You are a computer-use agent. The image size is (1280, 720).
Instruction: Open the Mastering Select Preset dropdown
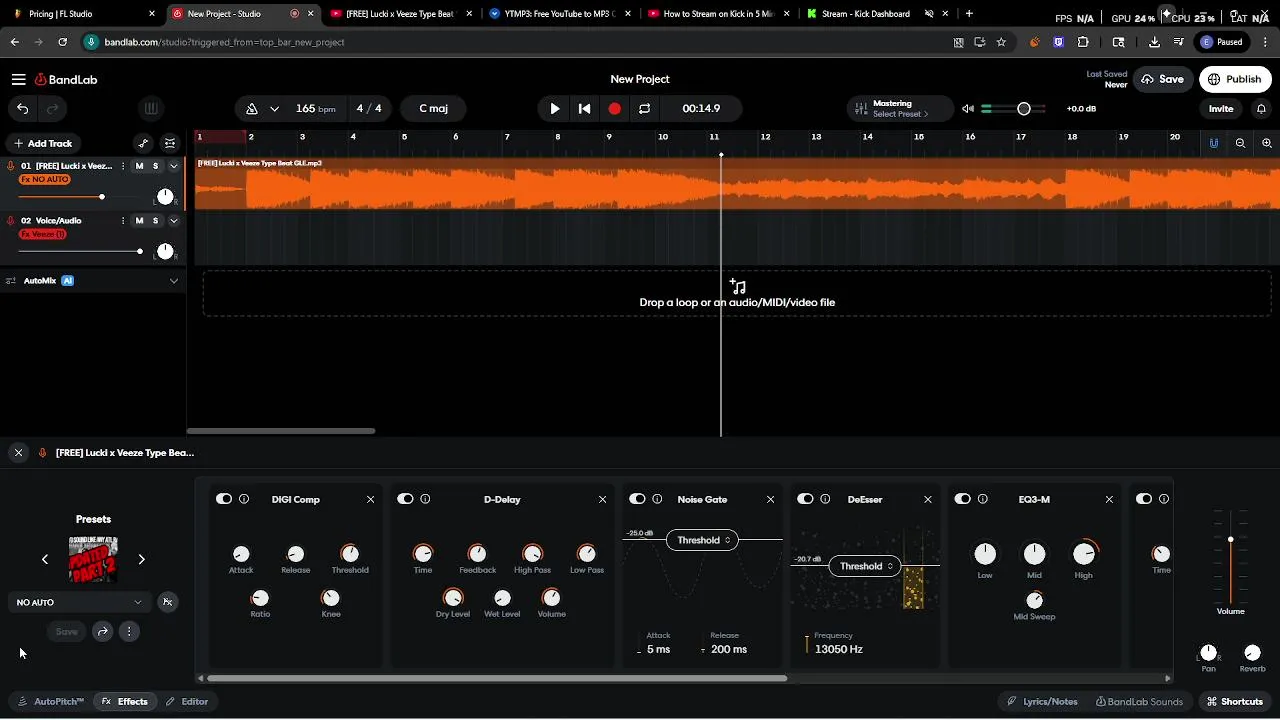click(900, 108)
